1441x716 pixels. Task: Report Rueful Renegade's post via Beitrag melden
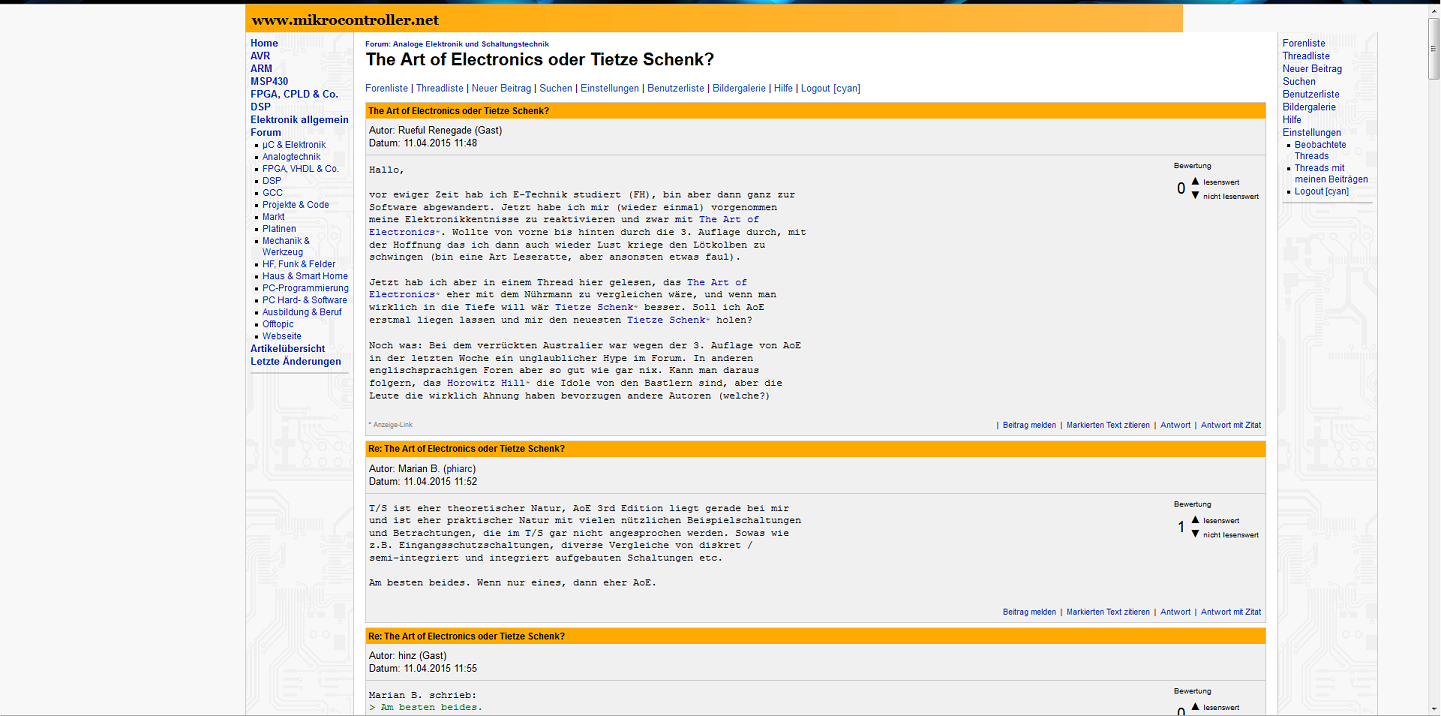pos(1029,425)
